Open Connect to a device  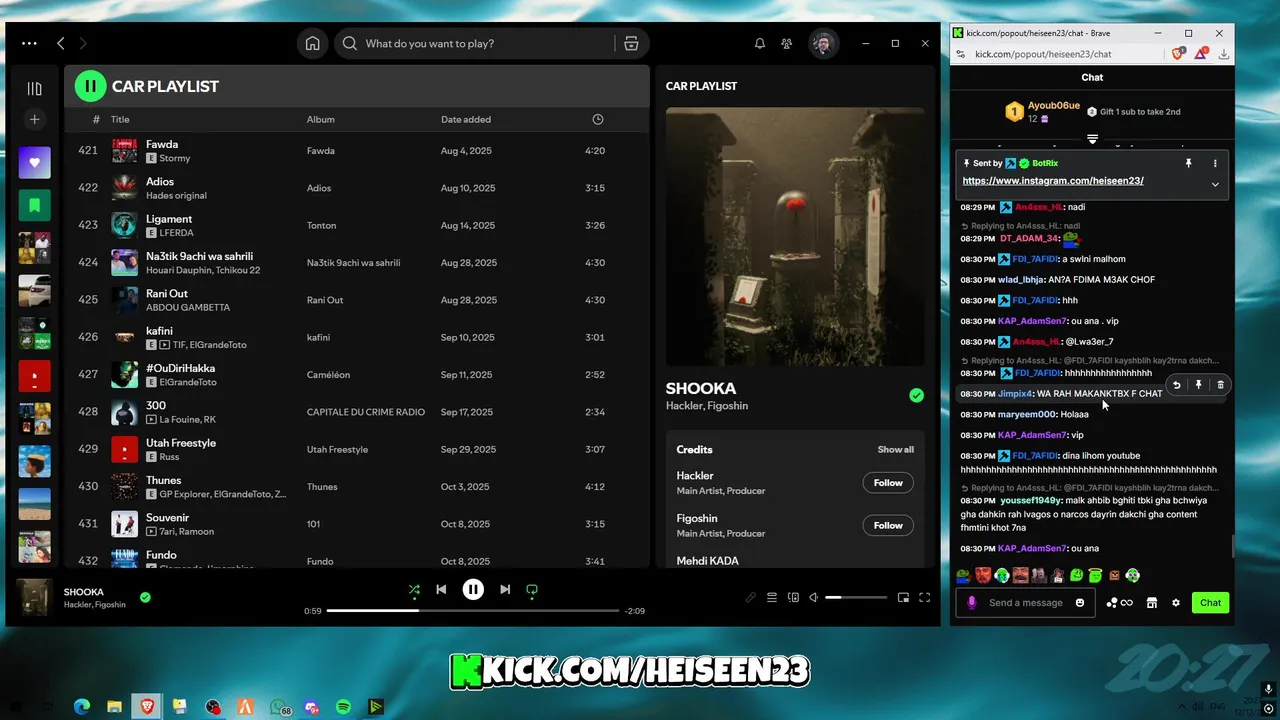tap(793, 597)
